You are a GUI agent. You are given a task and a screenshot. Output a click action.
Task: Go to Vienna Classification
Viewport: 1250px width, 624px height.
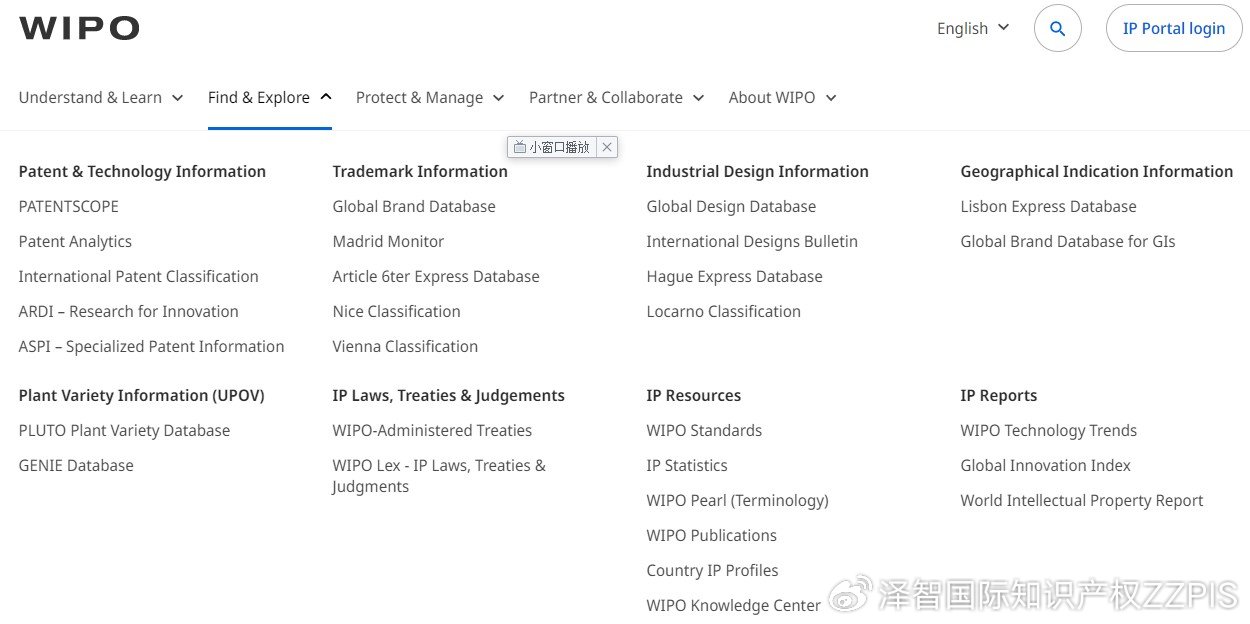tap(405, 346)
